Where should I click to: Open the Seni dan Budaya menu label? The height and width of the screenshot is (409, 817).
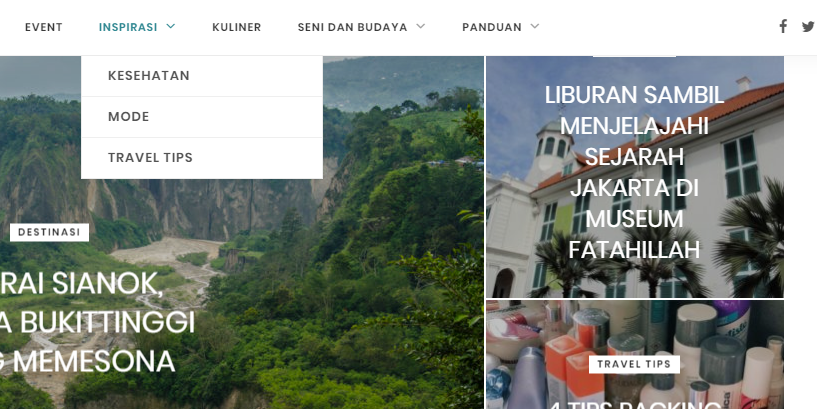coord(352,27)
